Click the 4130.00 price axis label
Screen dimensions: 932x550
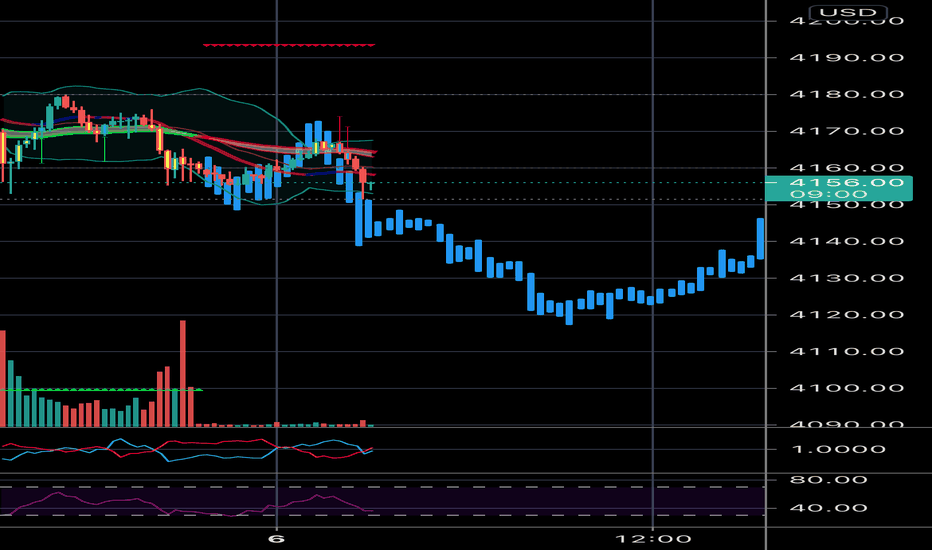pos(846,278)
